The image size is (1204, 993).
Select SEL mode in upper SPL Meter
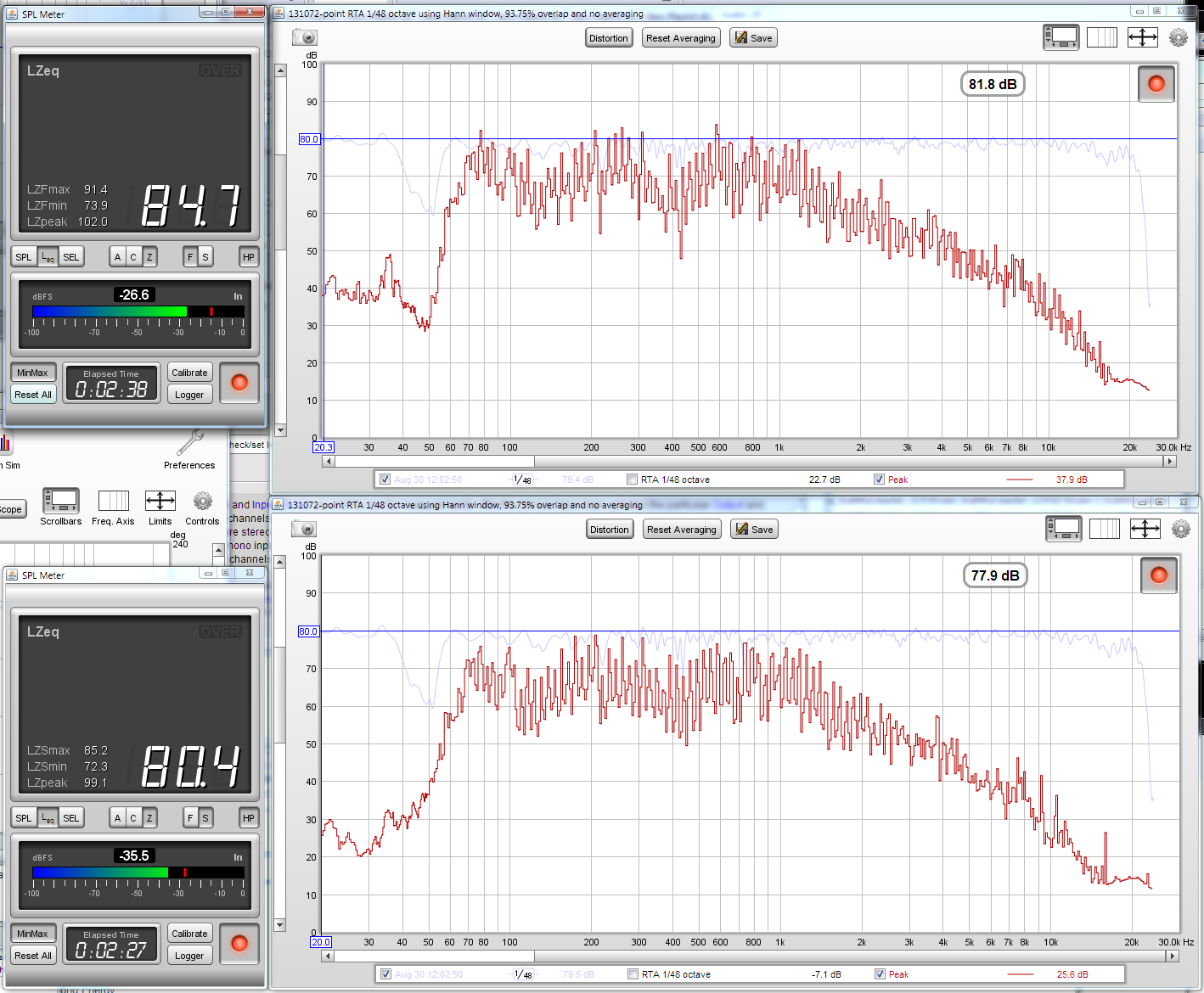(71, 257)
